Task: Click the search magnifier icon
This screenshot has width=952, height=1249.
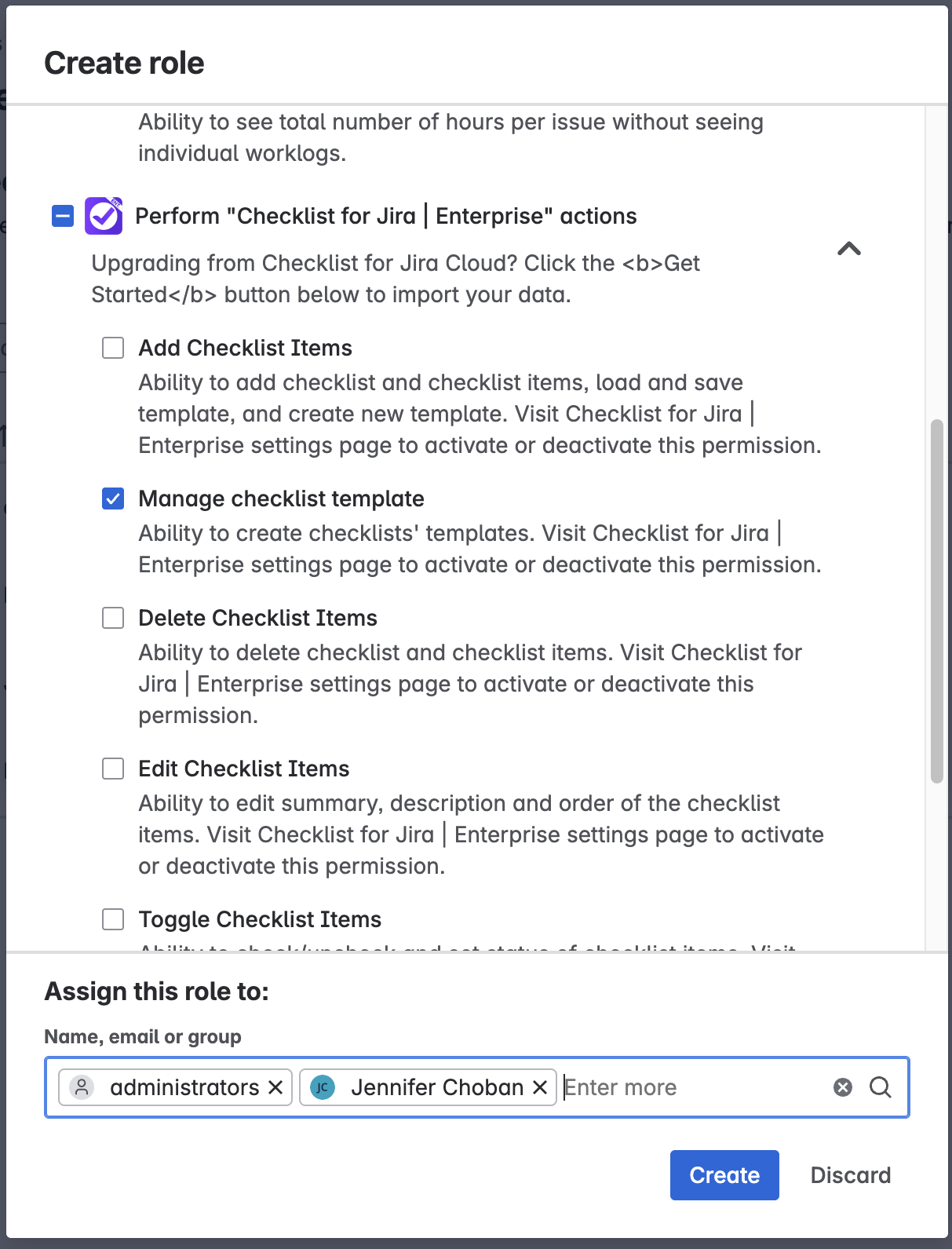Action: pos(881,1087)
